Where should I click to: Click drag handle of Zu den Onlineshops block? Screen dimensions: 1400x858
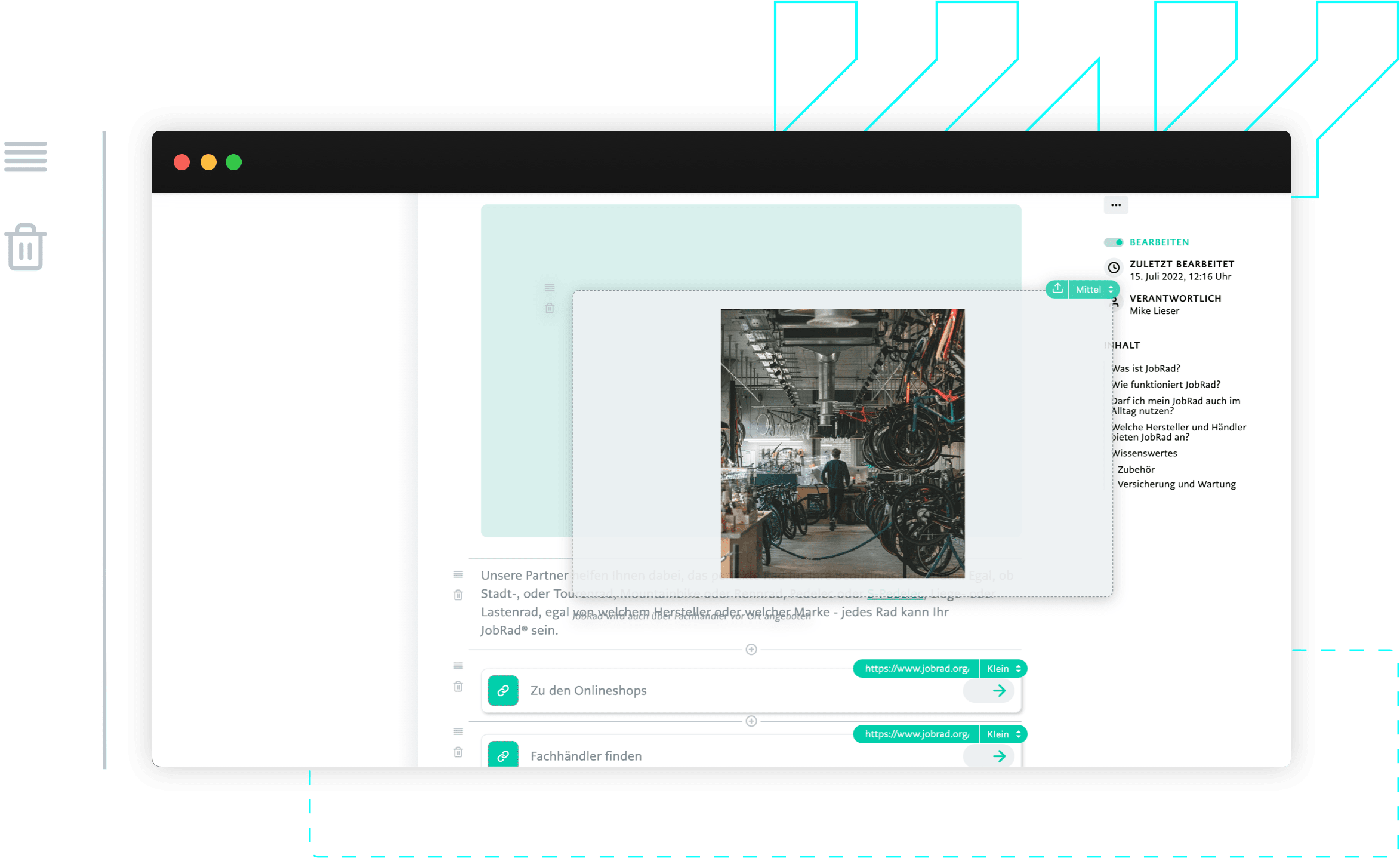[458, 666]
